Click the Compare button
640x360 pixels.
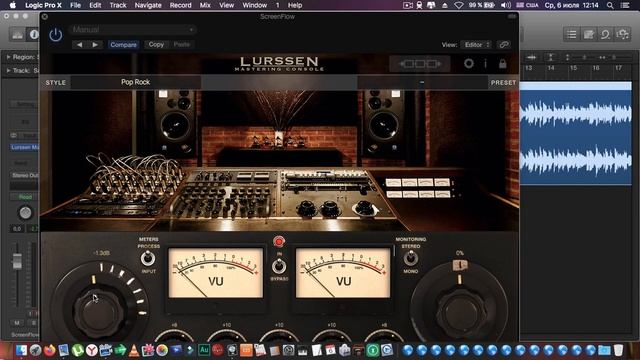(123, 45)
